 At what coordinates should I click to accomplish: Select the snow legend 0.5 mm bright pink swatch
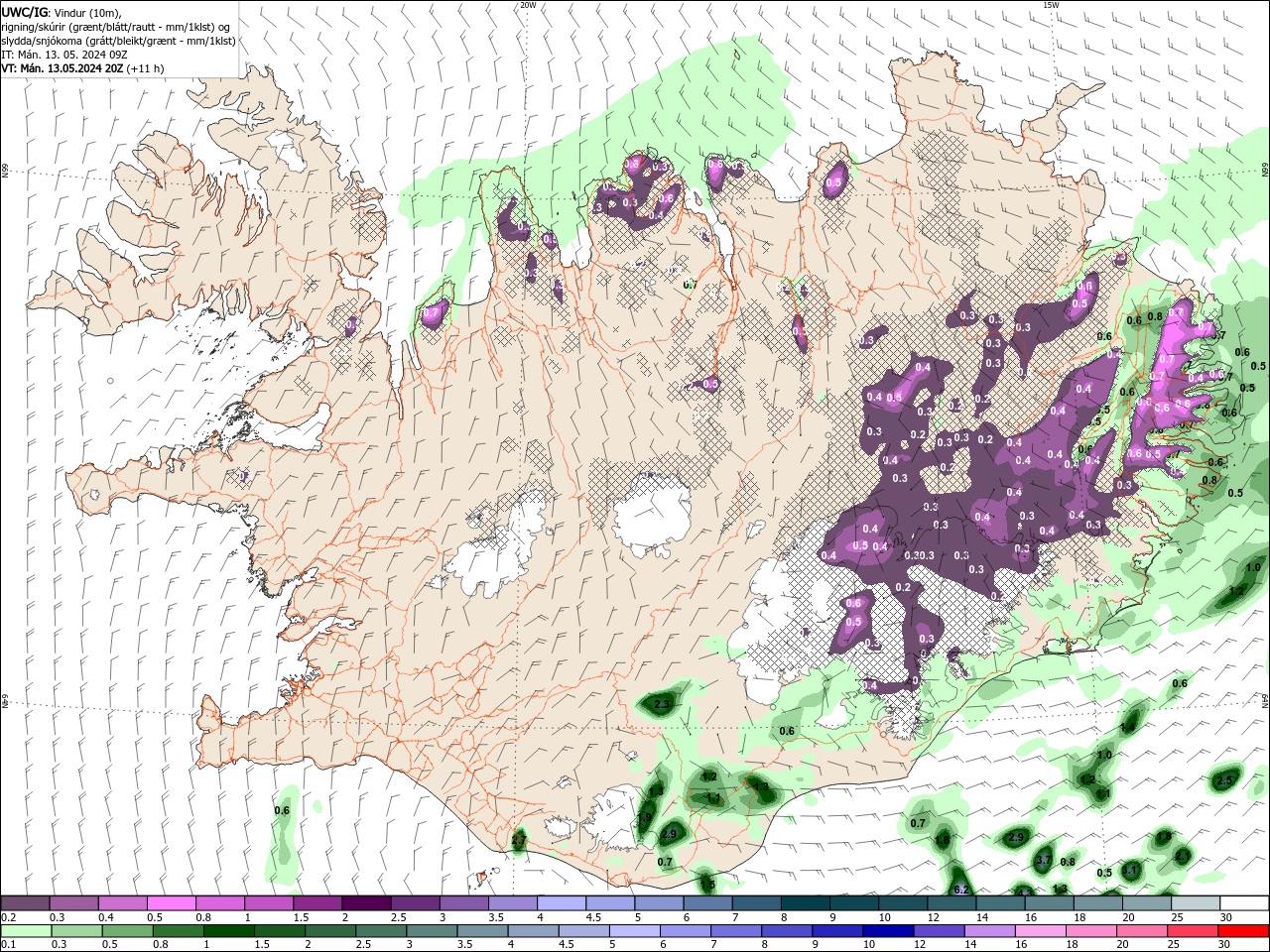click(x=171, y=903)
